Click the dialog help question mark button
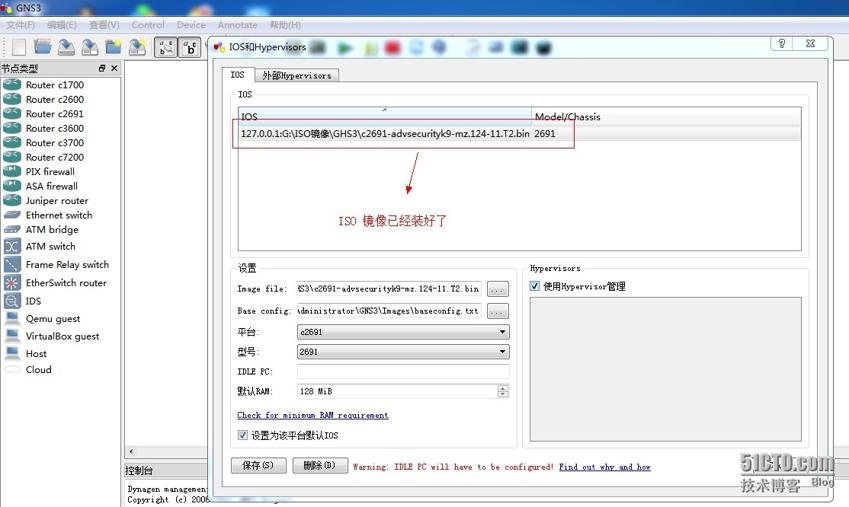Screen dimensions: 849x507 click(782, 44)
